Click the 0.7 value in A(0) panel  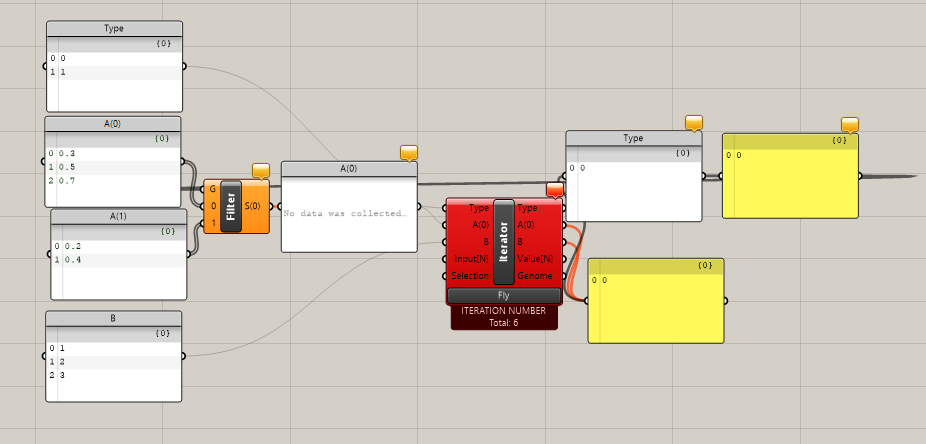(67, 181)
